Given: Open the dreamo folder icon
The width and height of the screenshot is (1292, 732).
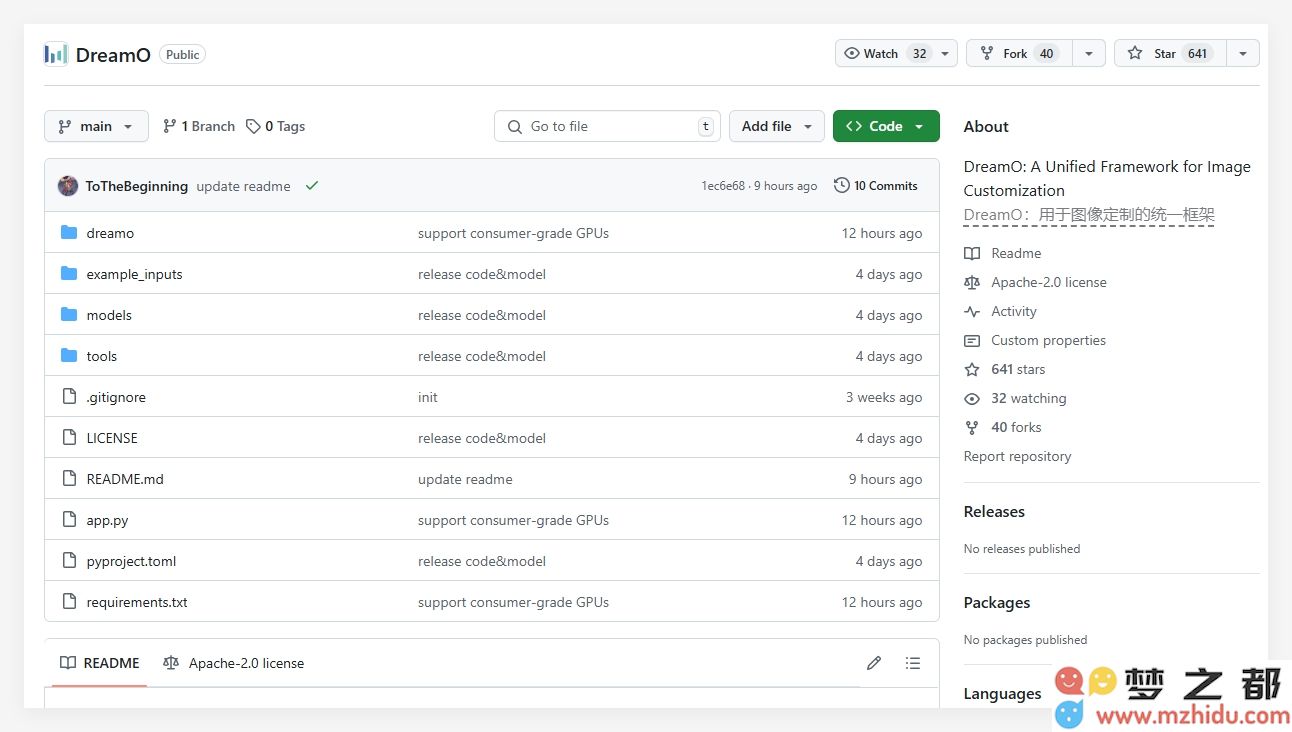Looking at the screenshot, I should pos(69,233).
